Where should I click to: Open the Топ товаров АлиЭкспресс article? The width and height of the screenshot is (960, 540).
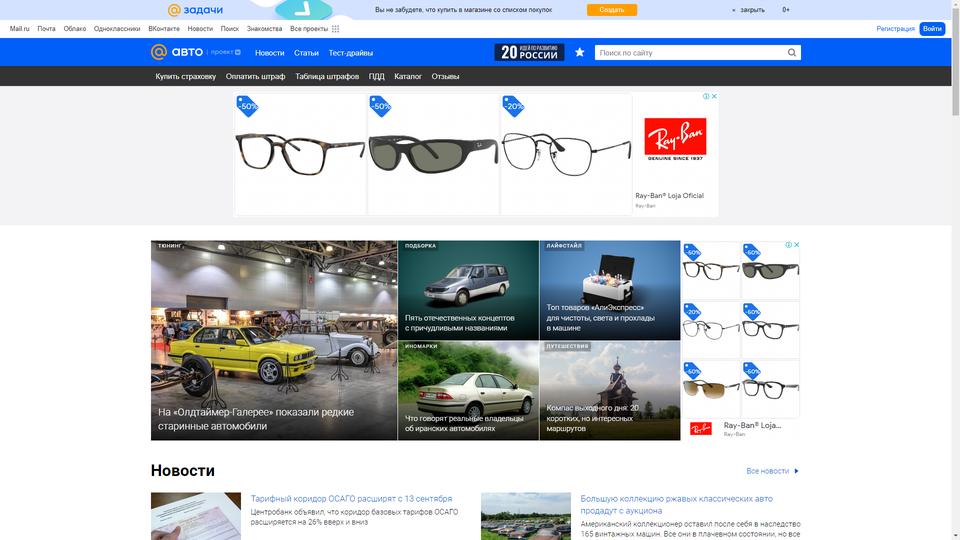point(601,318)
